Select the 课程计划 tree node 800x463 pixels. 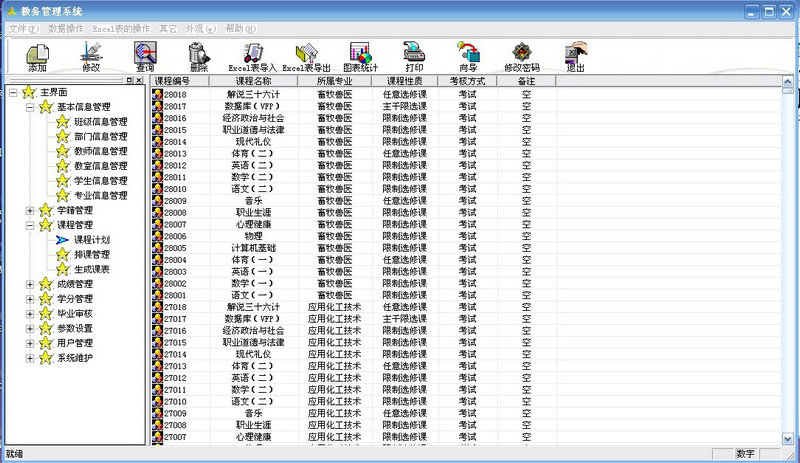pyautogui.click(x=92, y=239)
